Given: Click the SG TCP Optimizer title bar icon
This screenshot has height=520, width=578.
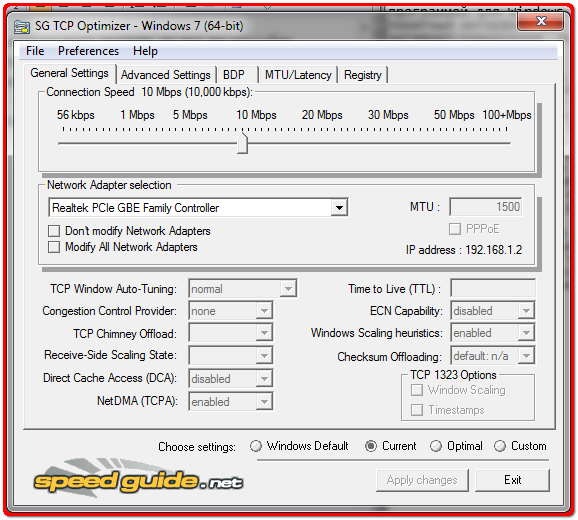Looking at the screenshot, I should click(22, 27).
